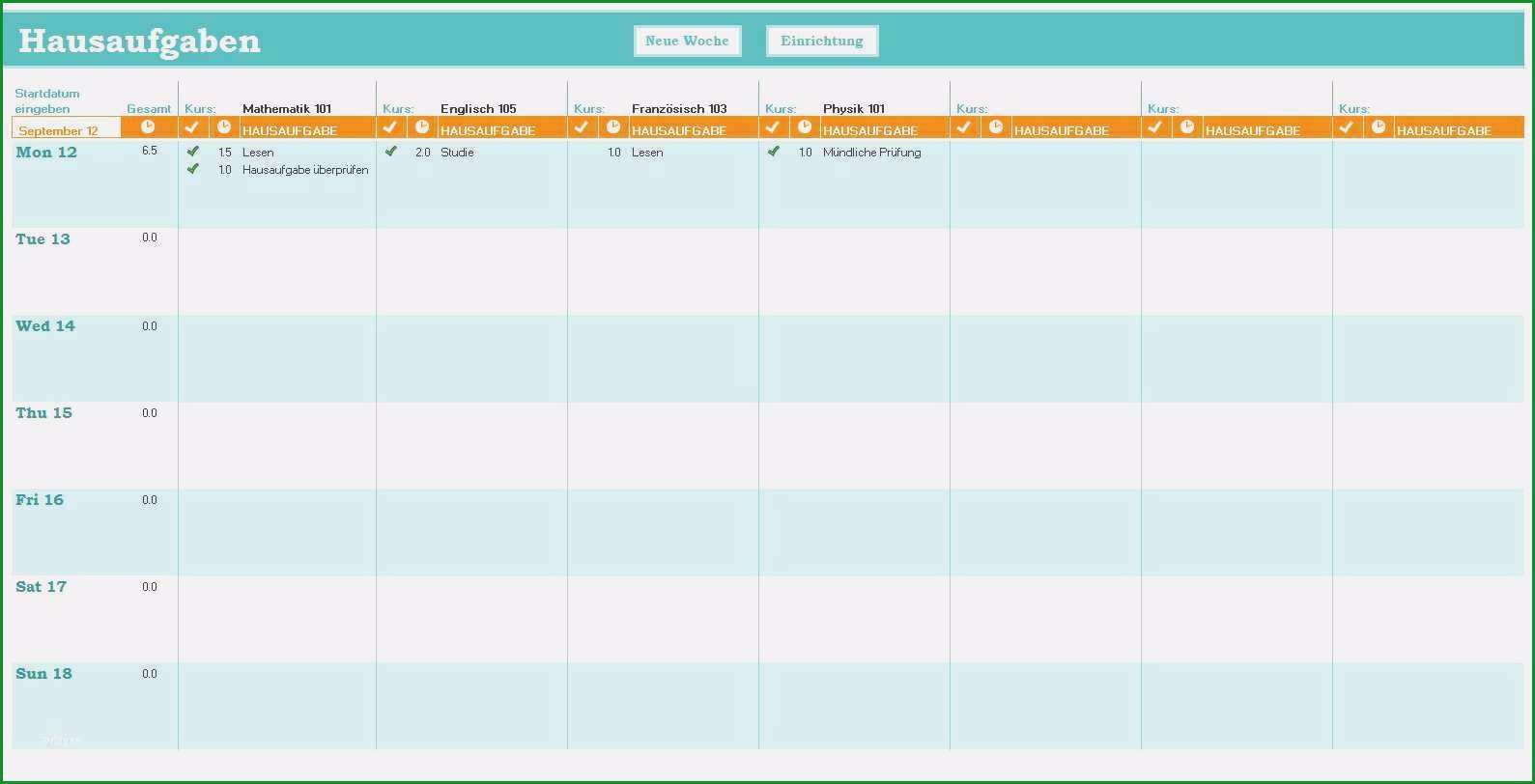Select the Mündliche Prüfung task
This screenshot has width=1535, height=784.
tap(872, 153)
